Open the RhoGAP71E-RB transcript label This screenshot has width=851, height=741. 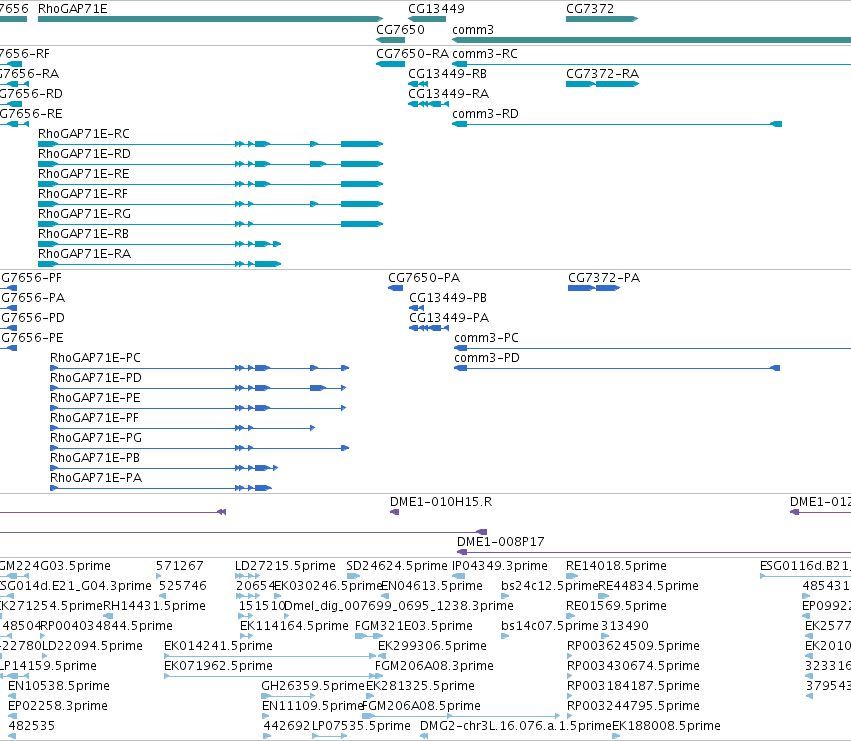point(83,234)
